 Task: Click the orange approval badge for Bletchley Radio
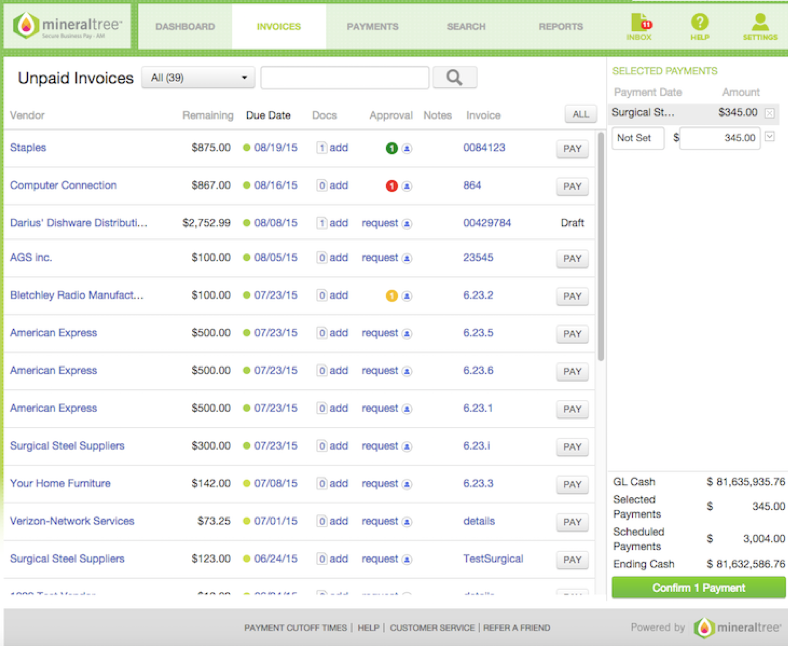pyautogui.click(x=391, y=296)
